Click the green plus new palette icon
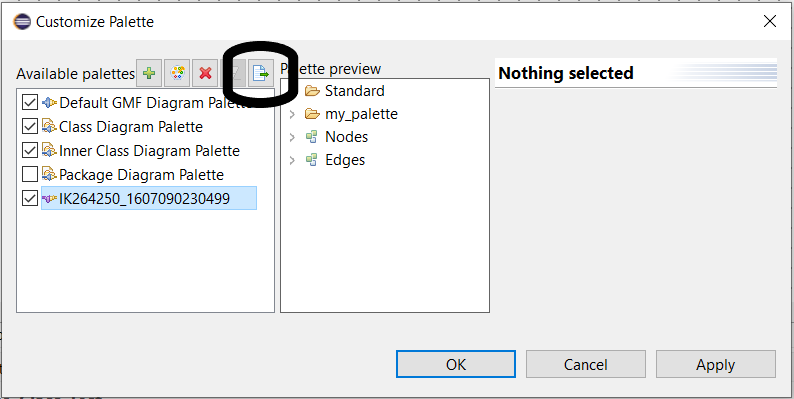794x399 pixels. click(x=149, y=73)
